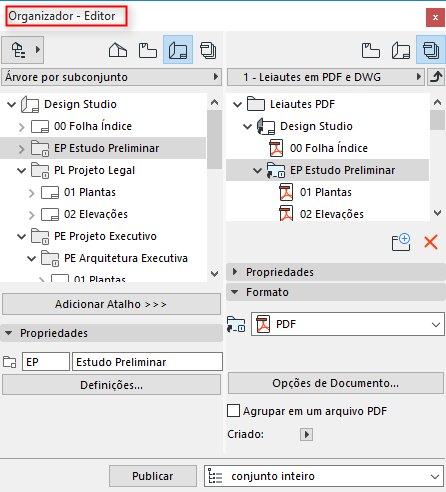This screenshot has height=492, width=446.
Task: Collapse left pane Propriedades panel
Action: 111,333
